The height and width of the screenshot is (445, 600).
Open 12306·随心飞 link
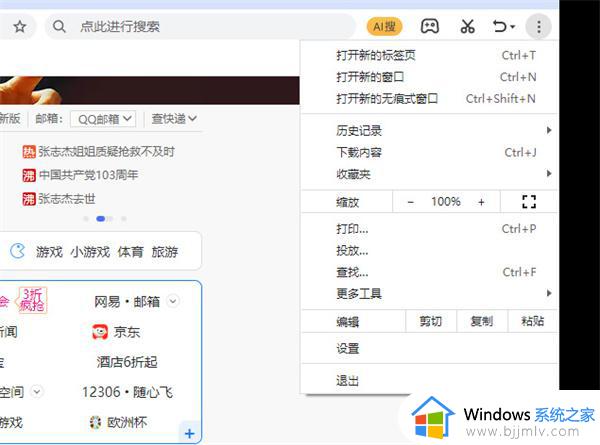(127, 392)
